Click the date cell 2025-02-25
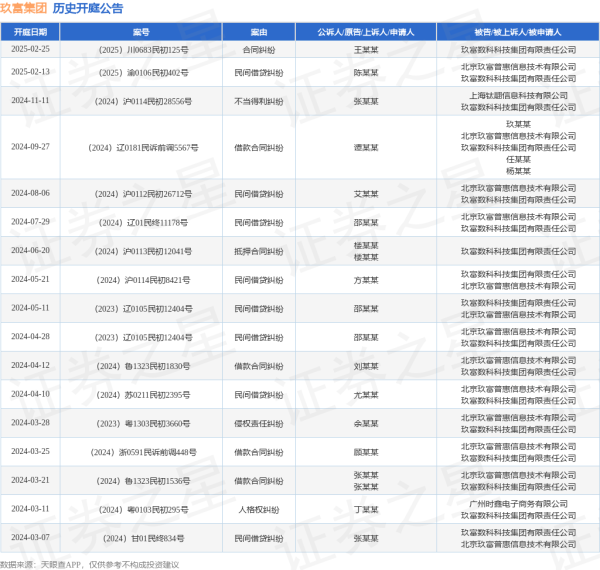The image size is (600, 570). point(30,49)
